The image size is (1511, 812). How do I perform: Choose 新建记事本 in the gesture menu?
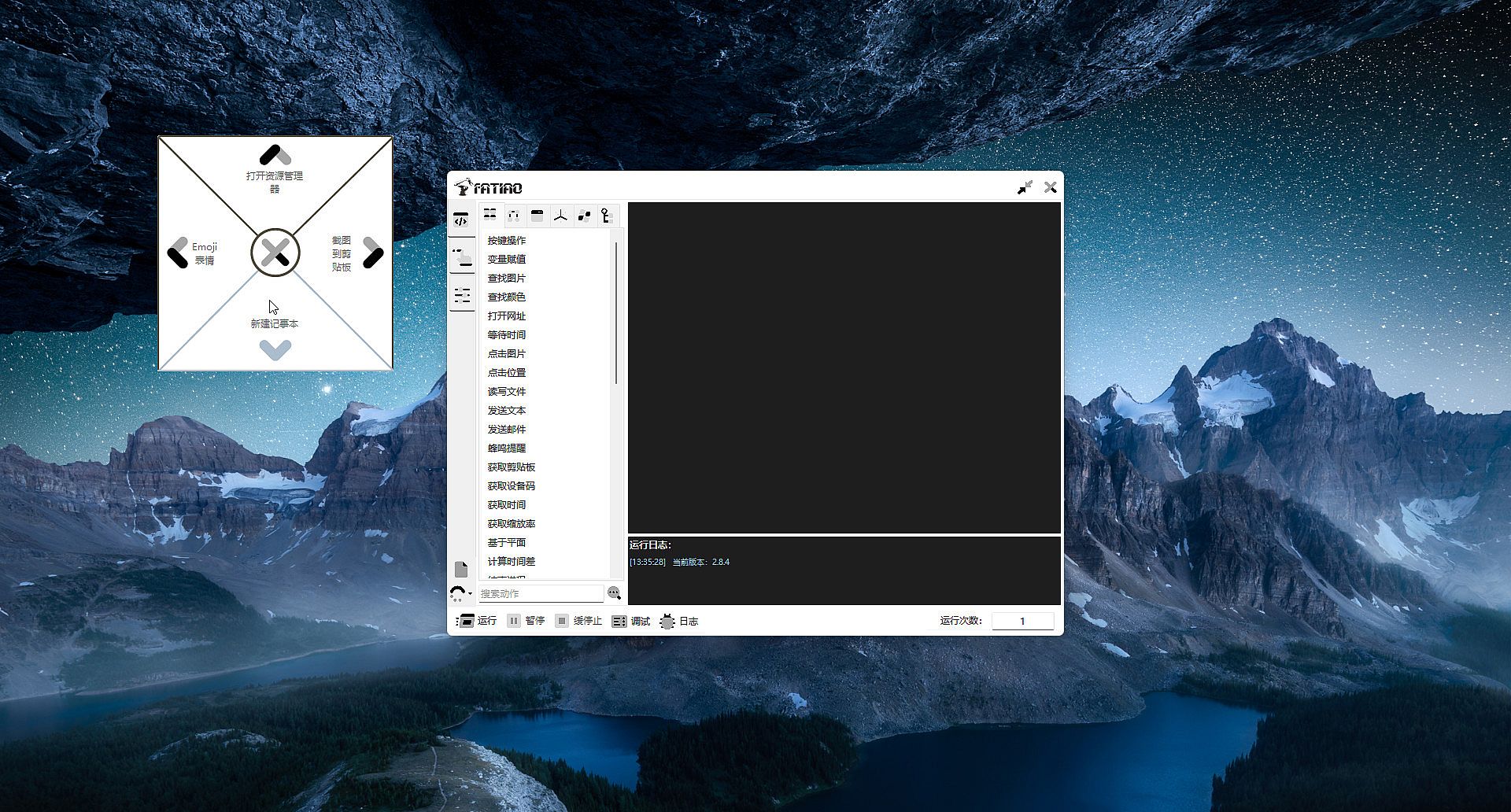tap(275, 323)
